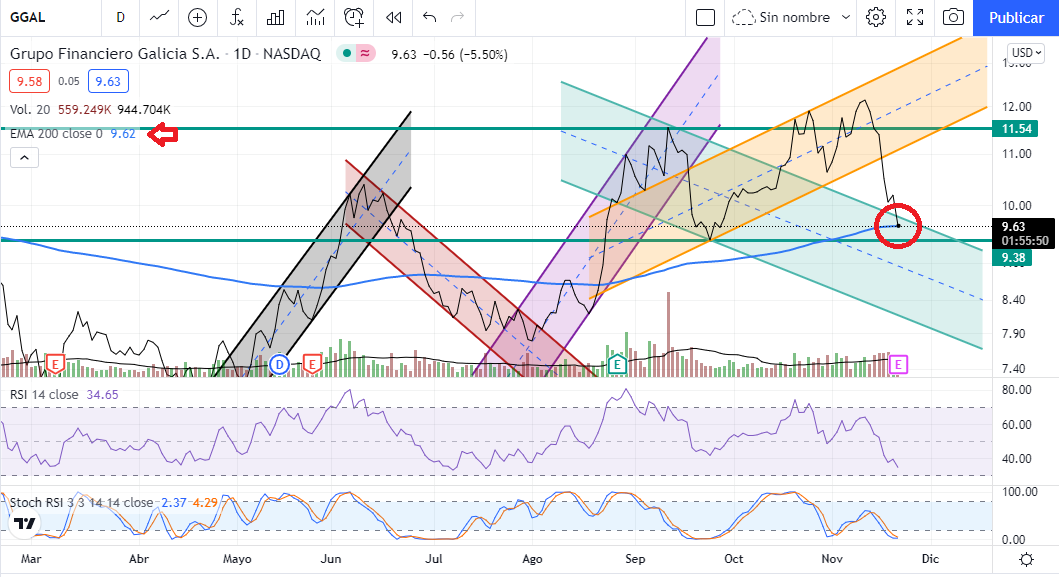Enter fullscreen mode
The width and height of the screenshot is (1059, 577).
pyautogui.click(x=914, y=17)
